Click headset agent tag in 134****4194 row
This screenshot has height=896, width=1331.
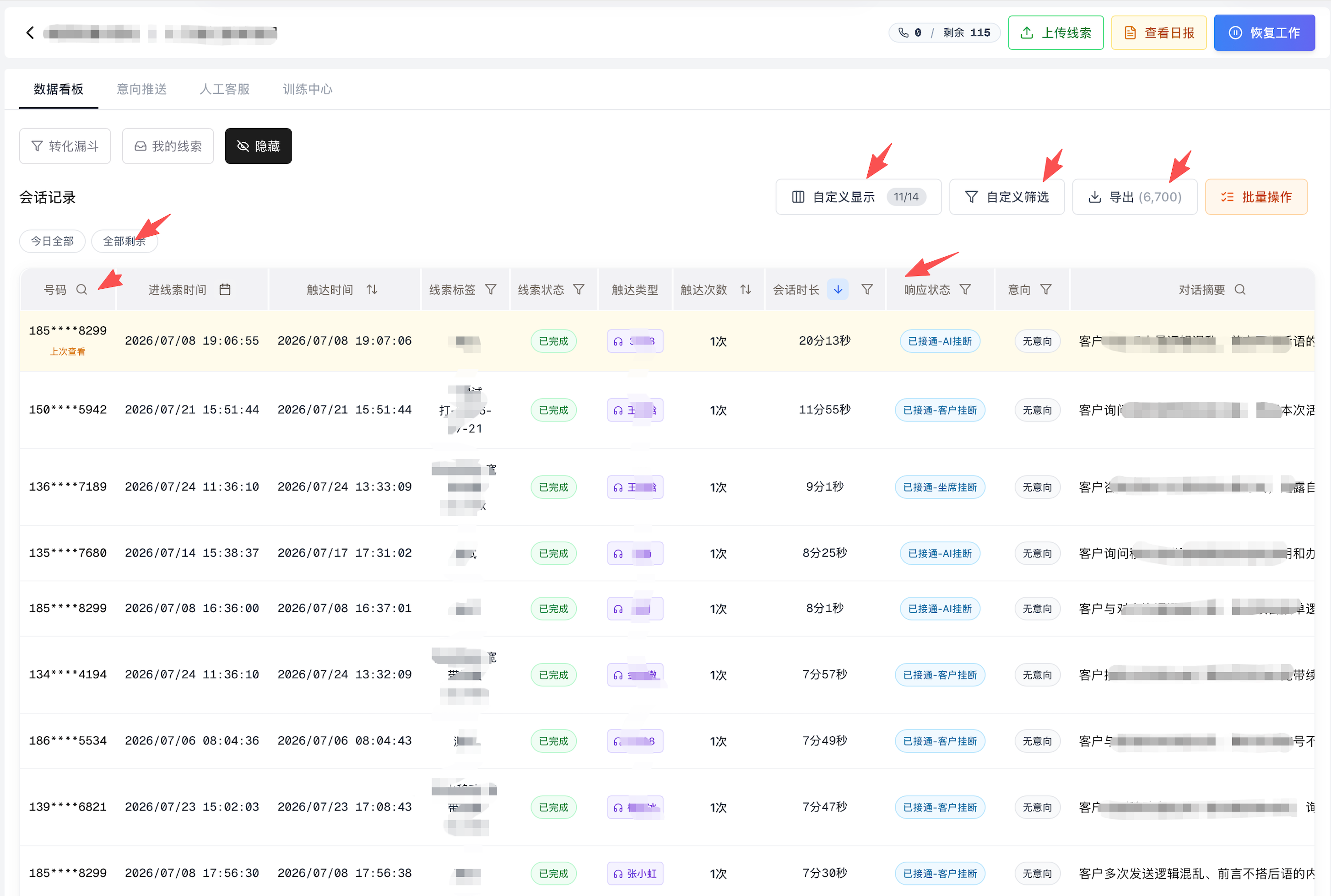pyautogui.click(x=635, y=675)
